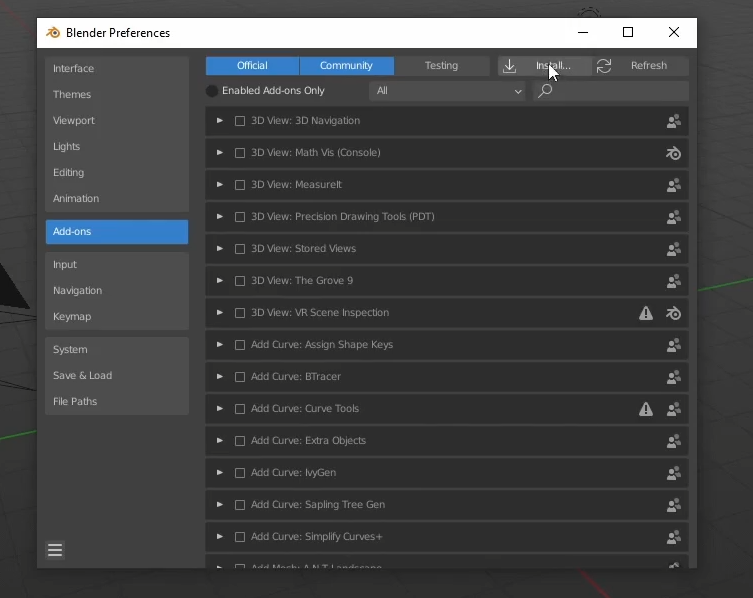Screen dimensions: 753x598
Task: Click the community icon on Sapling Tree Gen row
Action: 674,505
